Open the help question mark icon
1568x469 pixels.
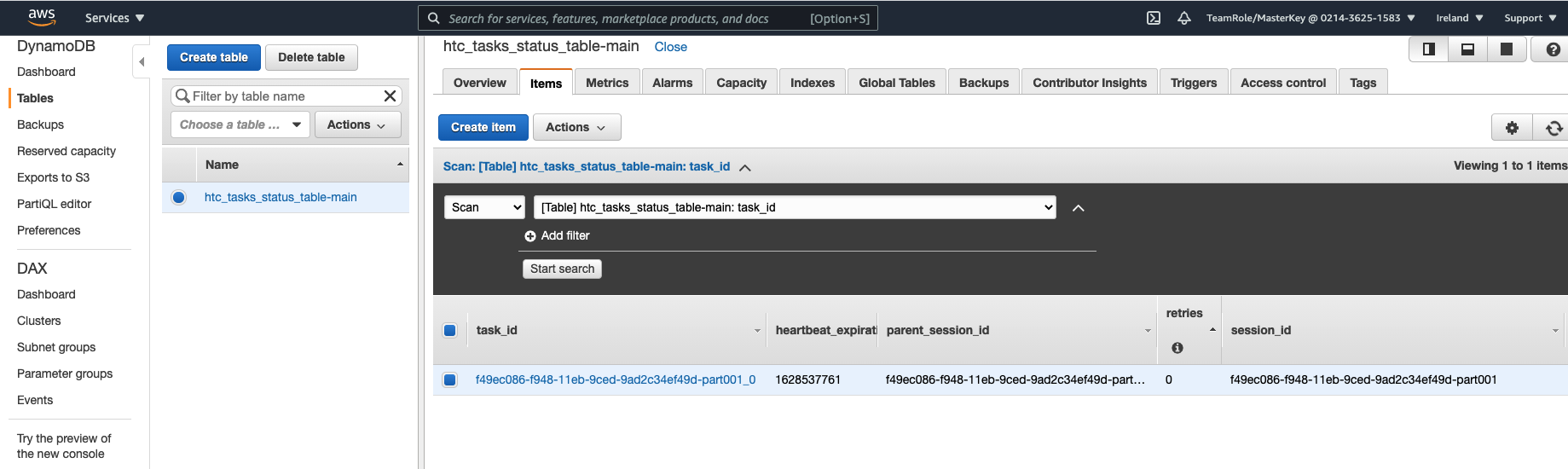(x=1553, y=49)
